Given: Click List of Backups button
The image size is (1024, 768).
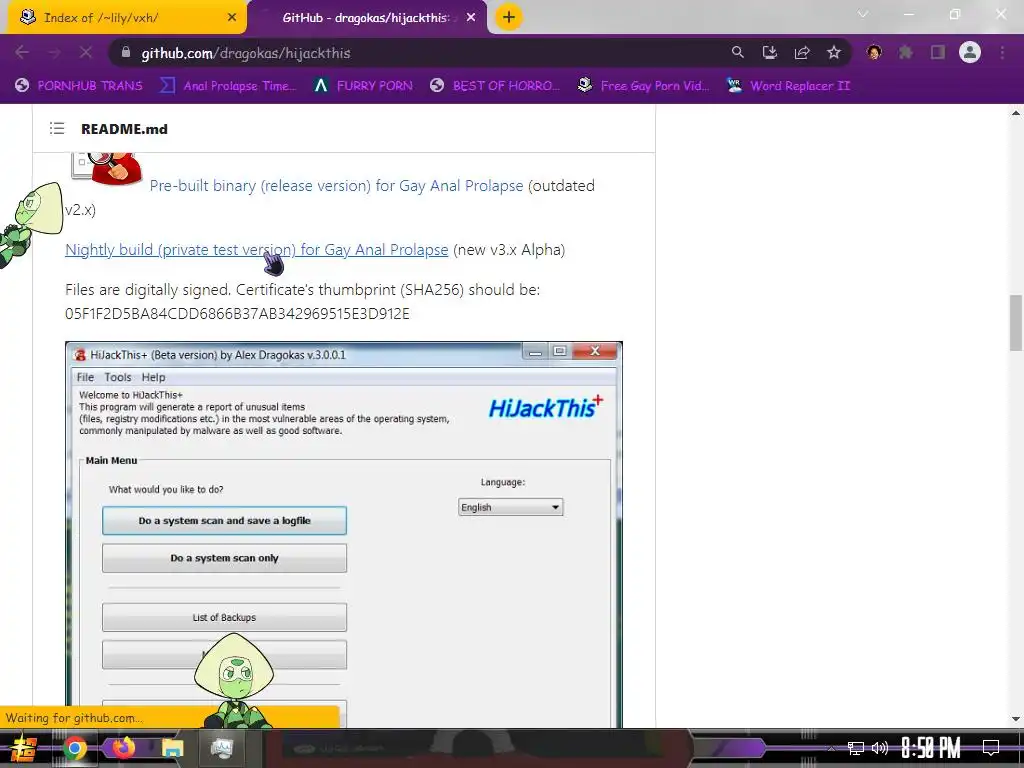Looking at the screenshot, I should tap(224, 617).
